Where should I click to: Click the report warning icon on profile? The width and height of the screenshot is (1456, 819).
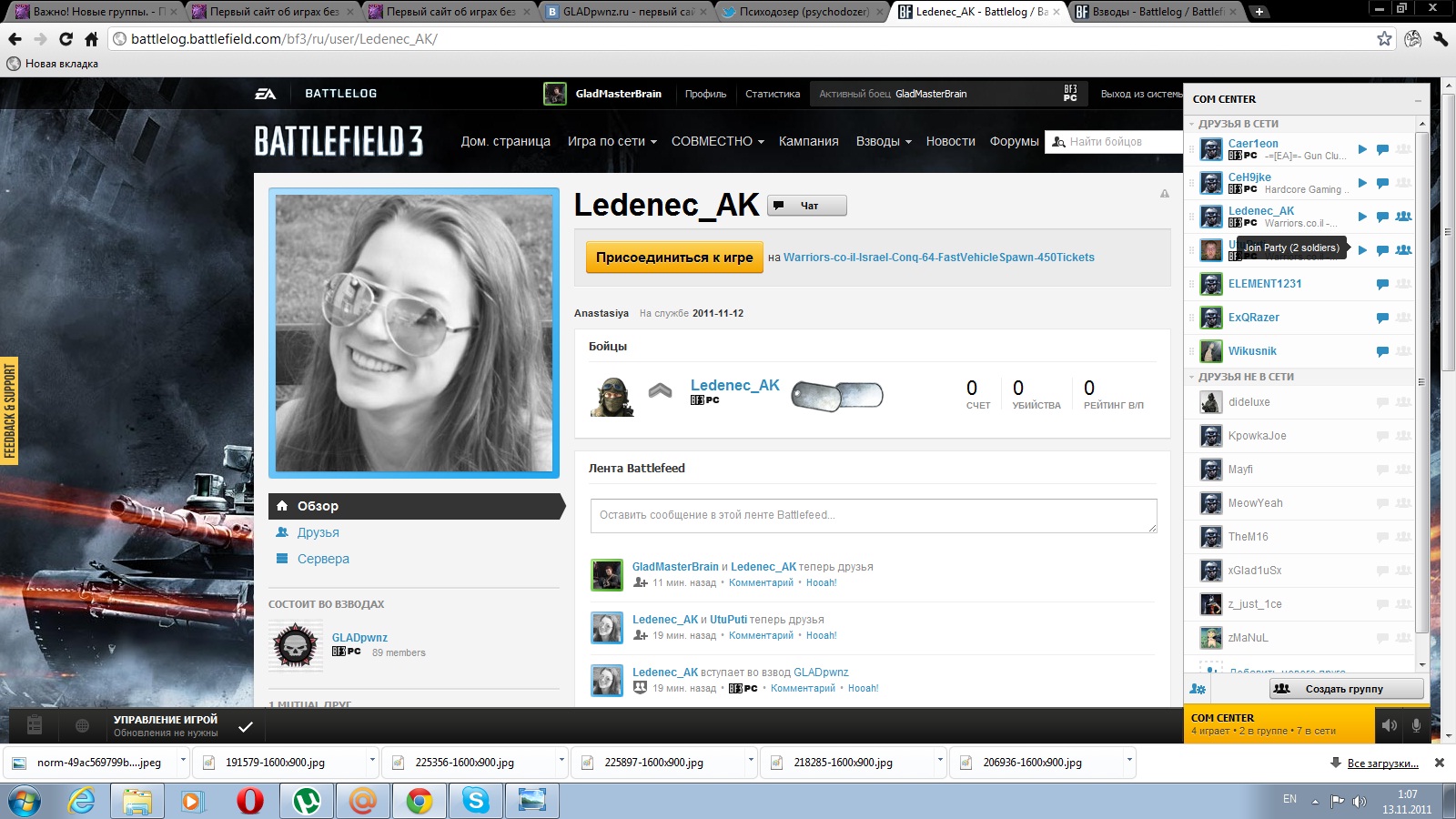(1164, 194)
